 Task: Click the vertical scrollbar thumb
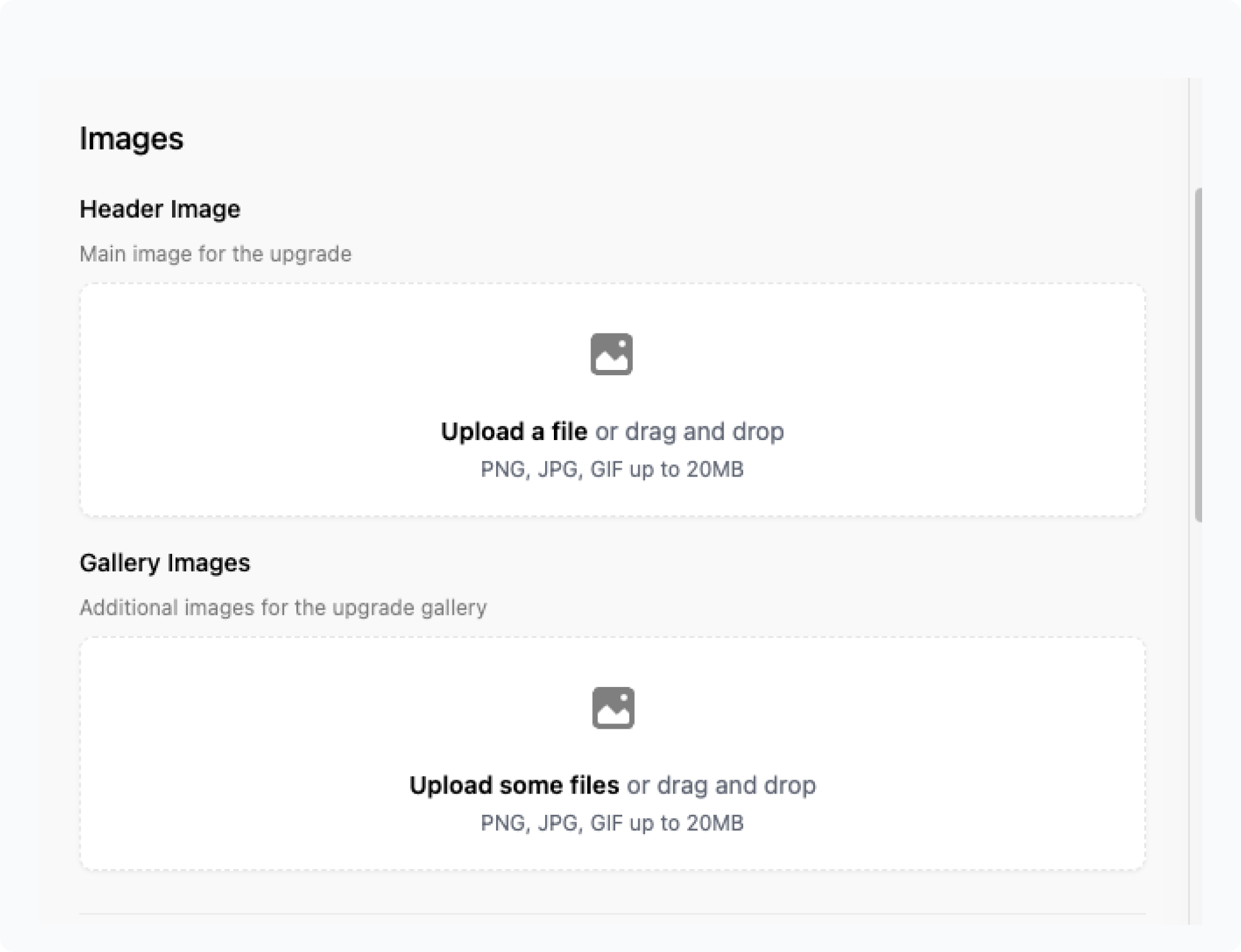(1198, 355)
